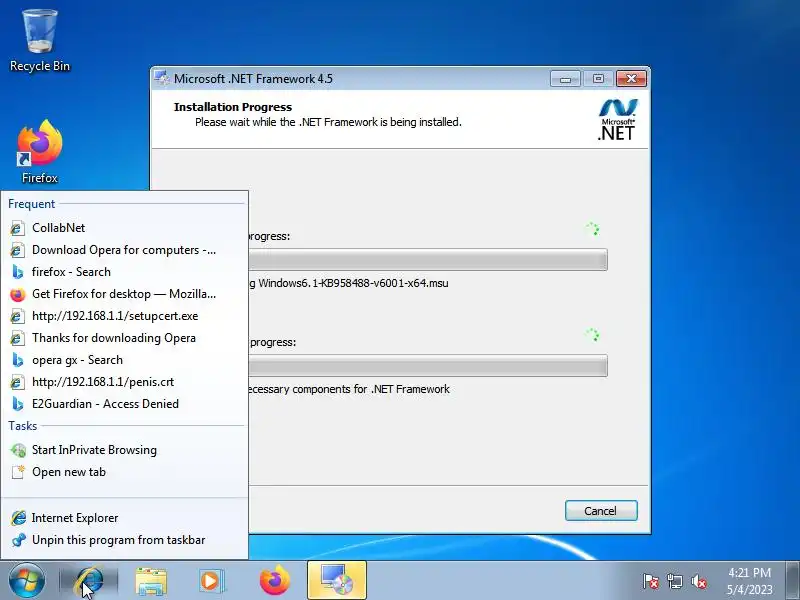Open Windows Explorer from the taskbar

[151, 581]
